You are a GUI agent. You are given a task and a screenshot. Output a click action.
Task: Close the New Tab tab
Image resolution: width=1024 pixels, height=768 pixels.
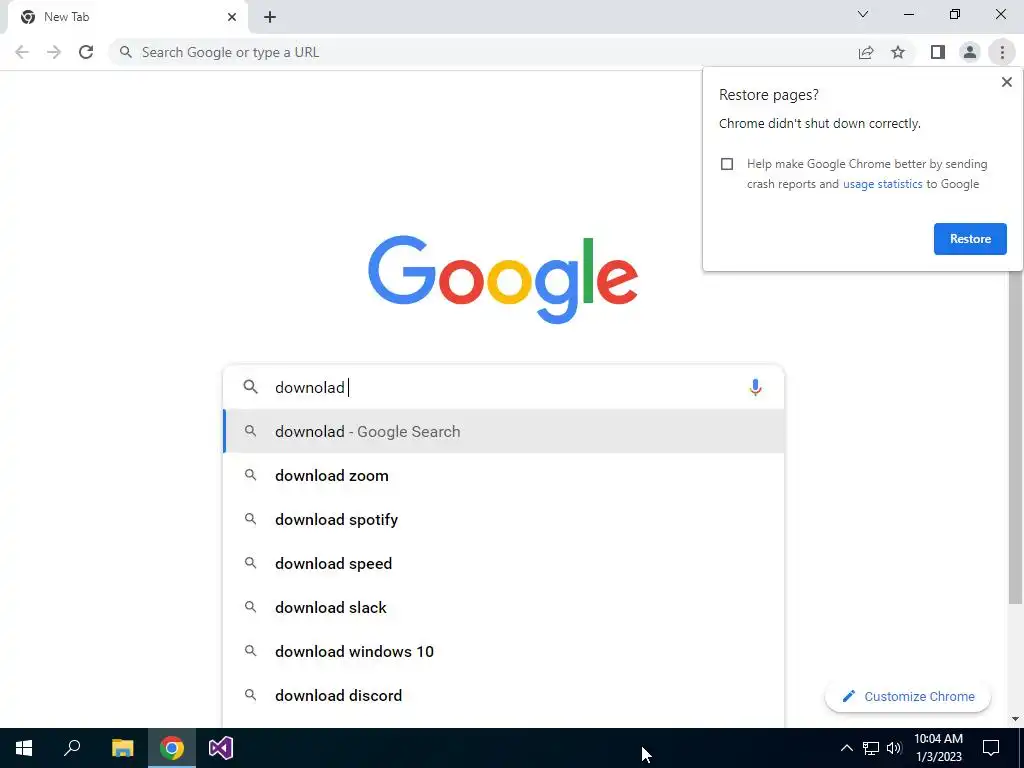232,17
